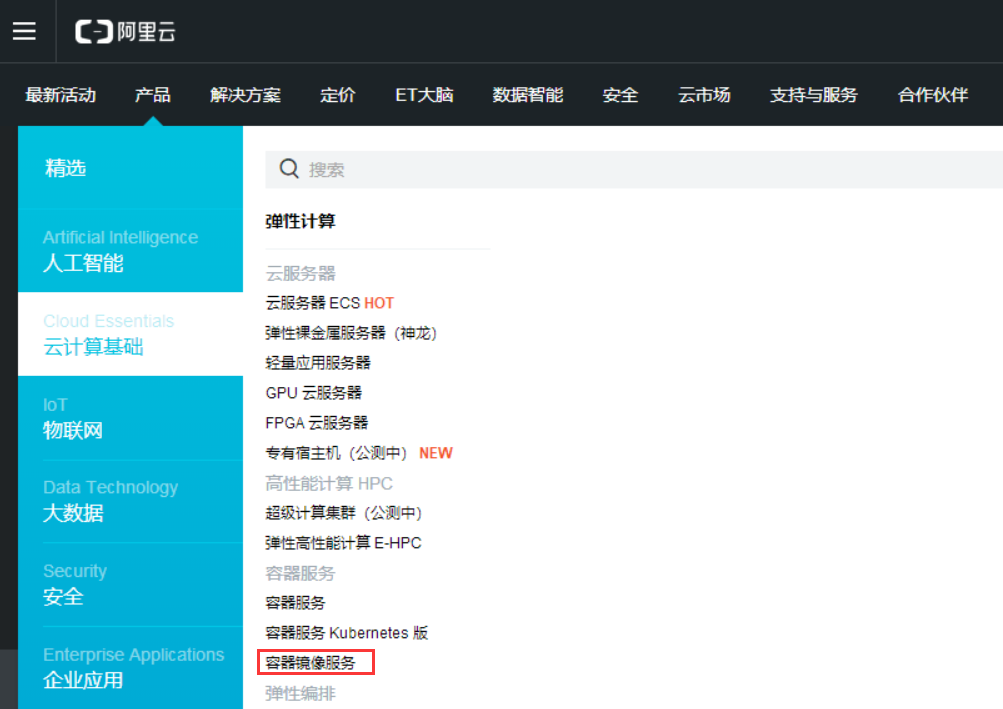Screen dimensions: 1003x709
Task: Open the 轻量应用服务器 link
Action: pos(318,363)
